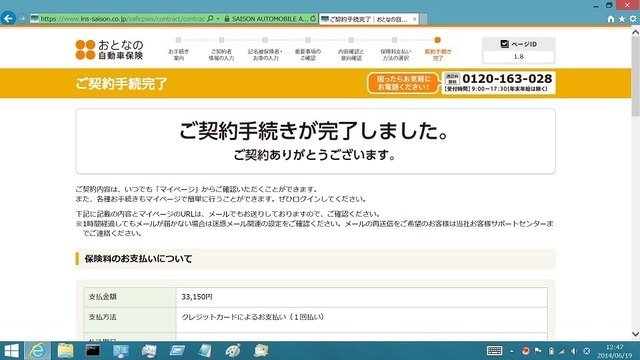Open browser Tools gear icon
Viewport: 640px width, 360px height.
pos(633,19)
